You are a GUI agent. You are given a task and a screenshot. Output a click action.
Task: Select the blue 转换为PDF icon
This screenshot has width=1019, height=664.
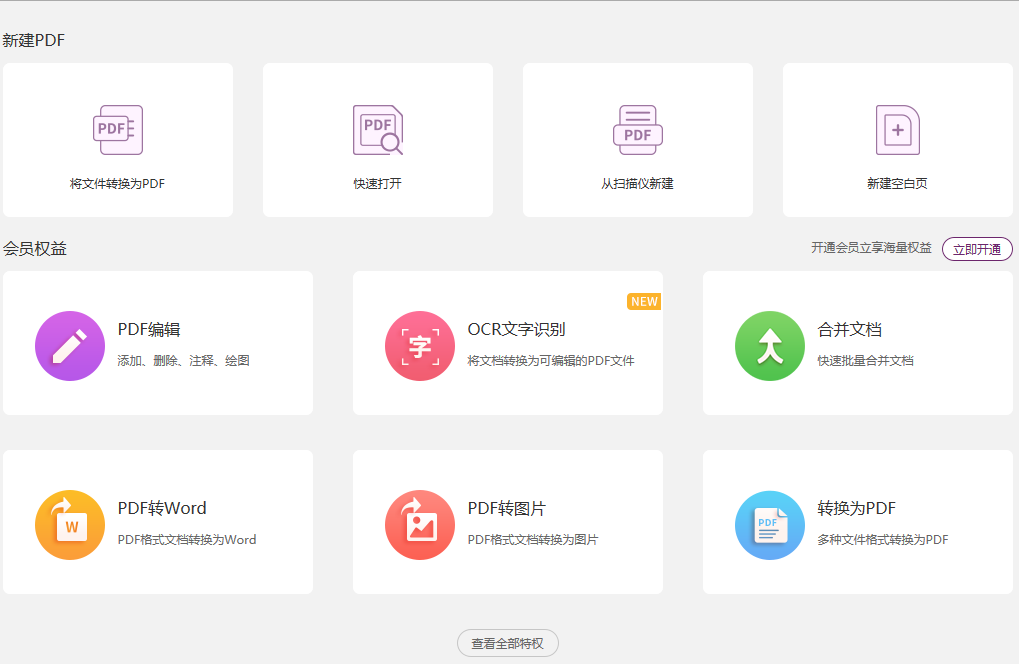[769, 524]
